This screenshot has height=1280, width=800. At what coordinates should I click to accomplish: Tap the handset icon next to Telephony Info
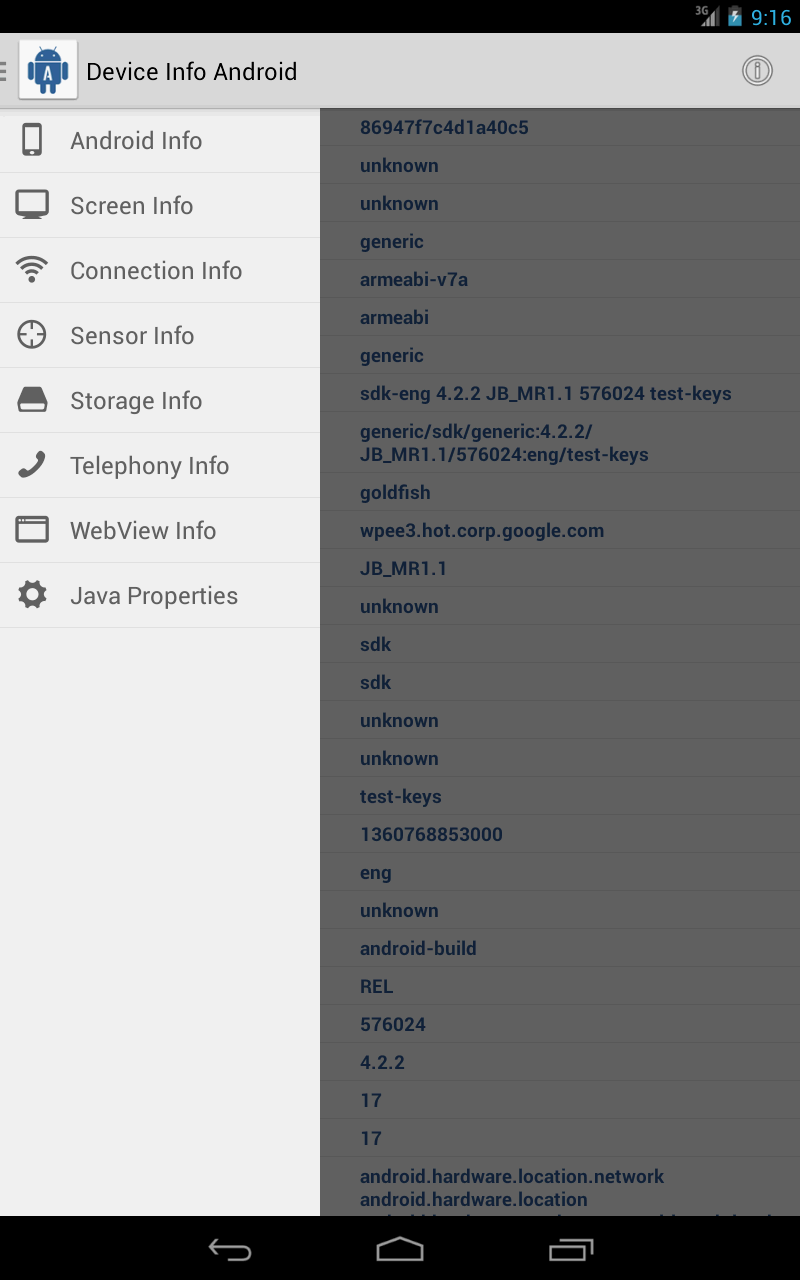(33, 465)
